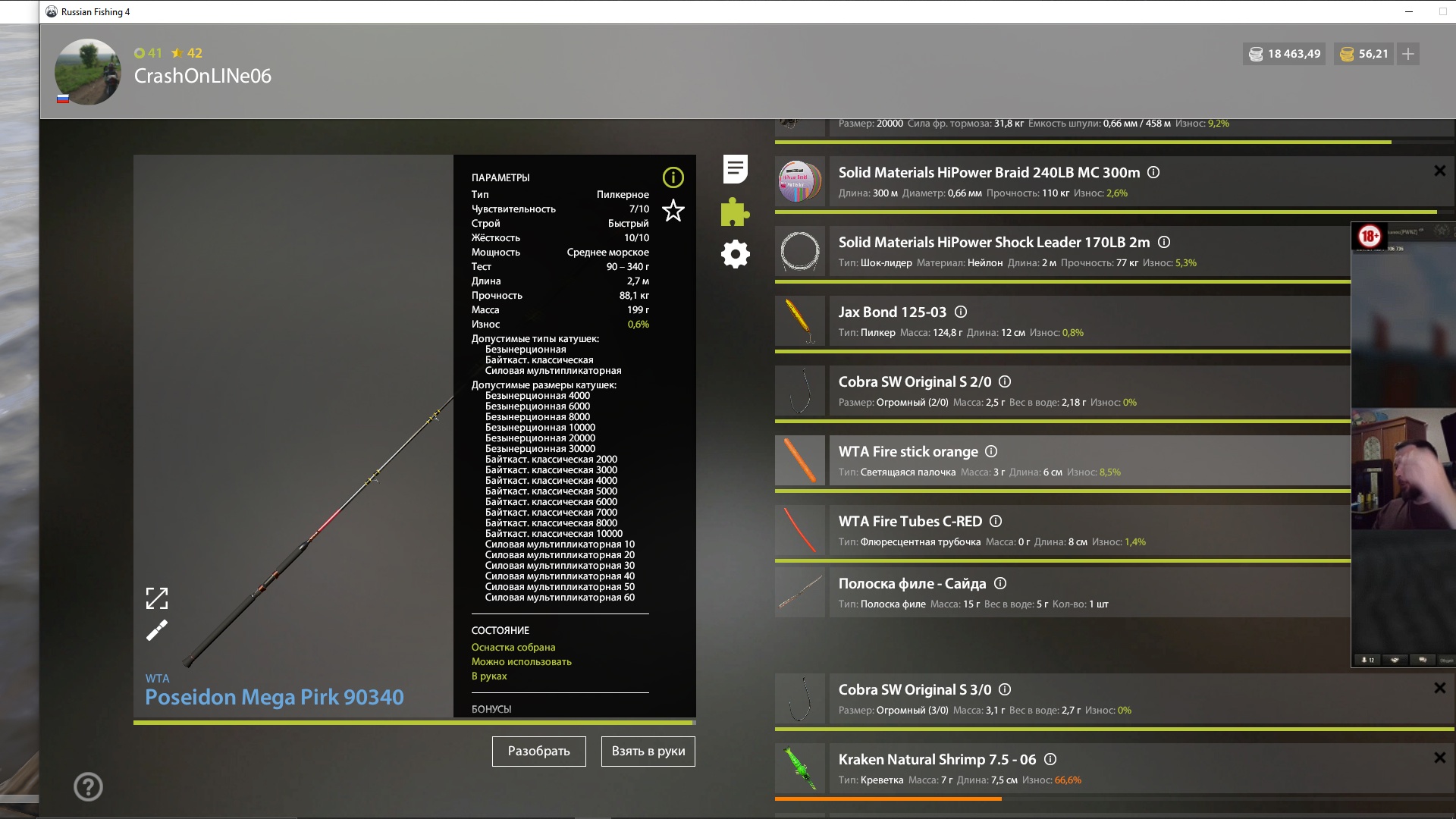Open the notes document icon
The height and width of the screenshot is (819, 1456).
[x=735, y=169]
